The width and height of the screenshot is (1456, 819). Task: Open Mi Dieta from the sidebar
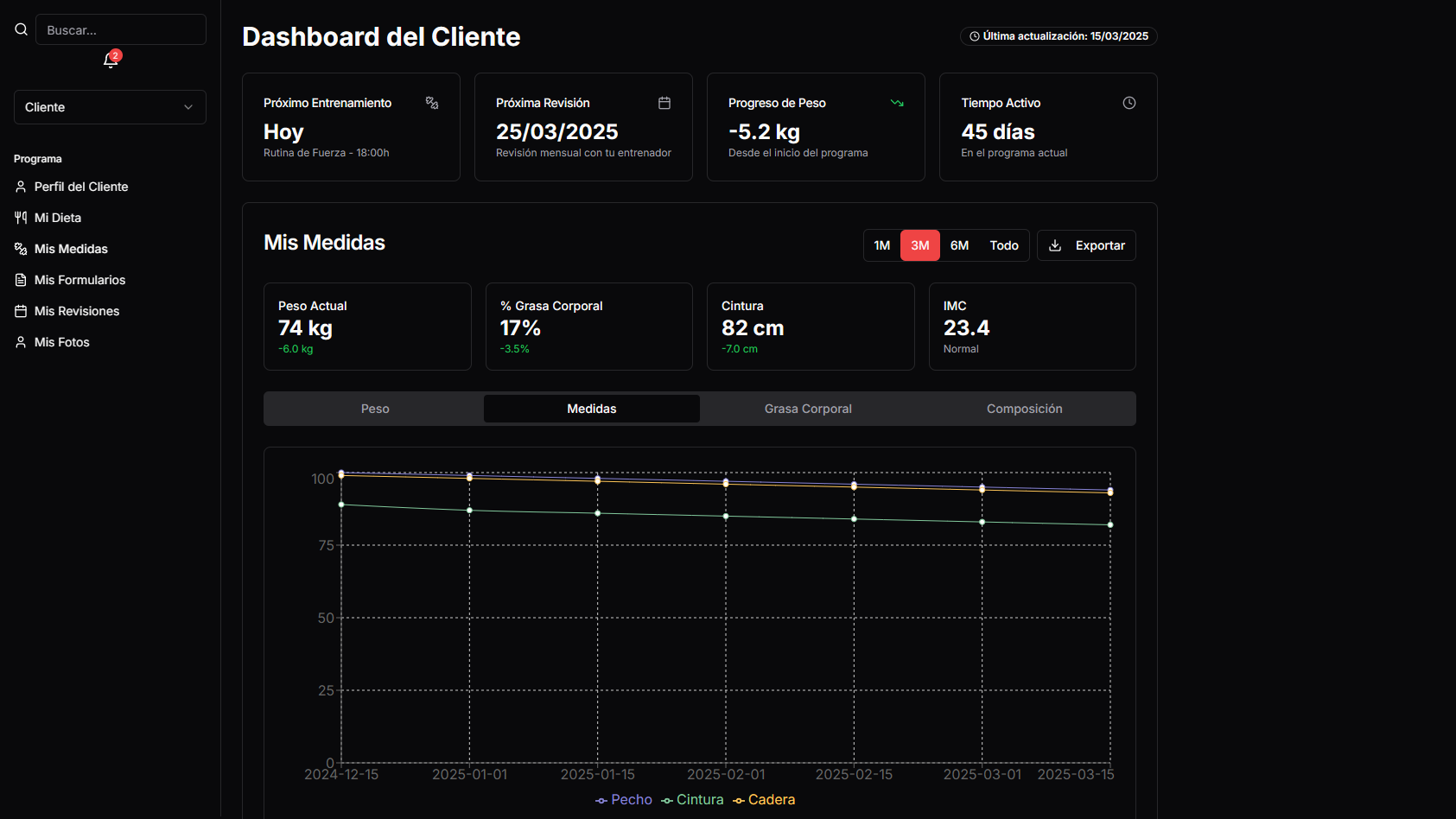58,218
